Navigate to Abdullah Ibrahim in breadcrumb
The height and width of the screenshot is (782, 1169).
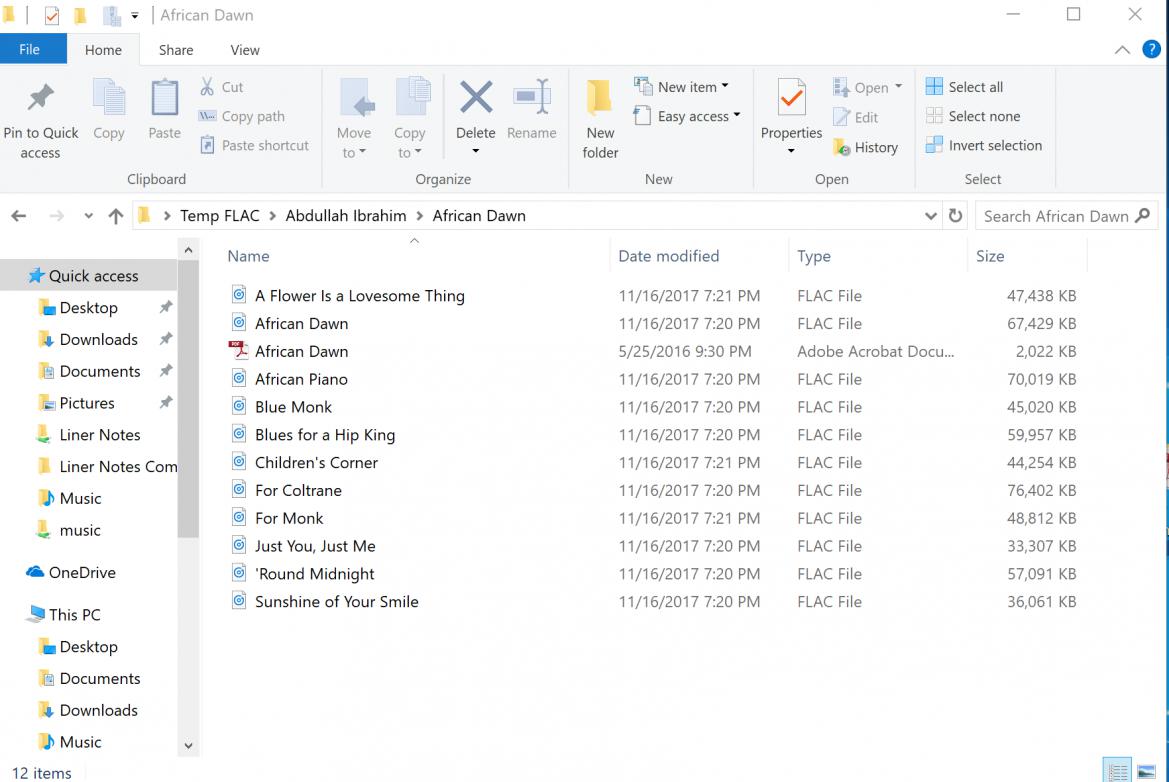[x=346, y=216]
